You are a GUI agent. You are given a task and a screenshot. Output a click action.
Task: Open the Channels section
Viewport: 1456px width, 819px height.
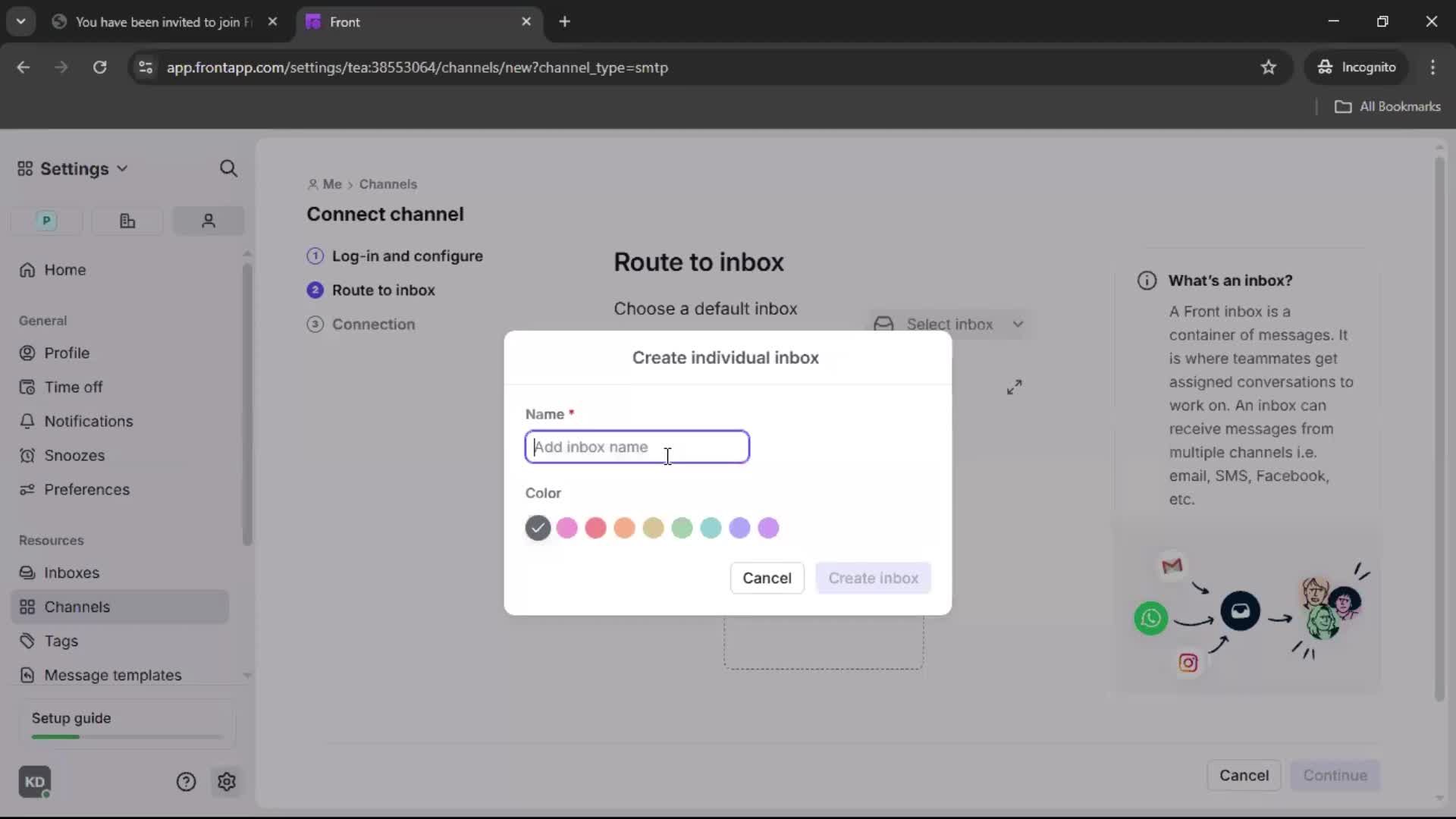point(78,607)
